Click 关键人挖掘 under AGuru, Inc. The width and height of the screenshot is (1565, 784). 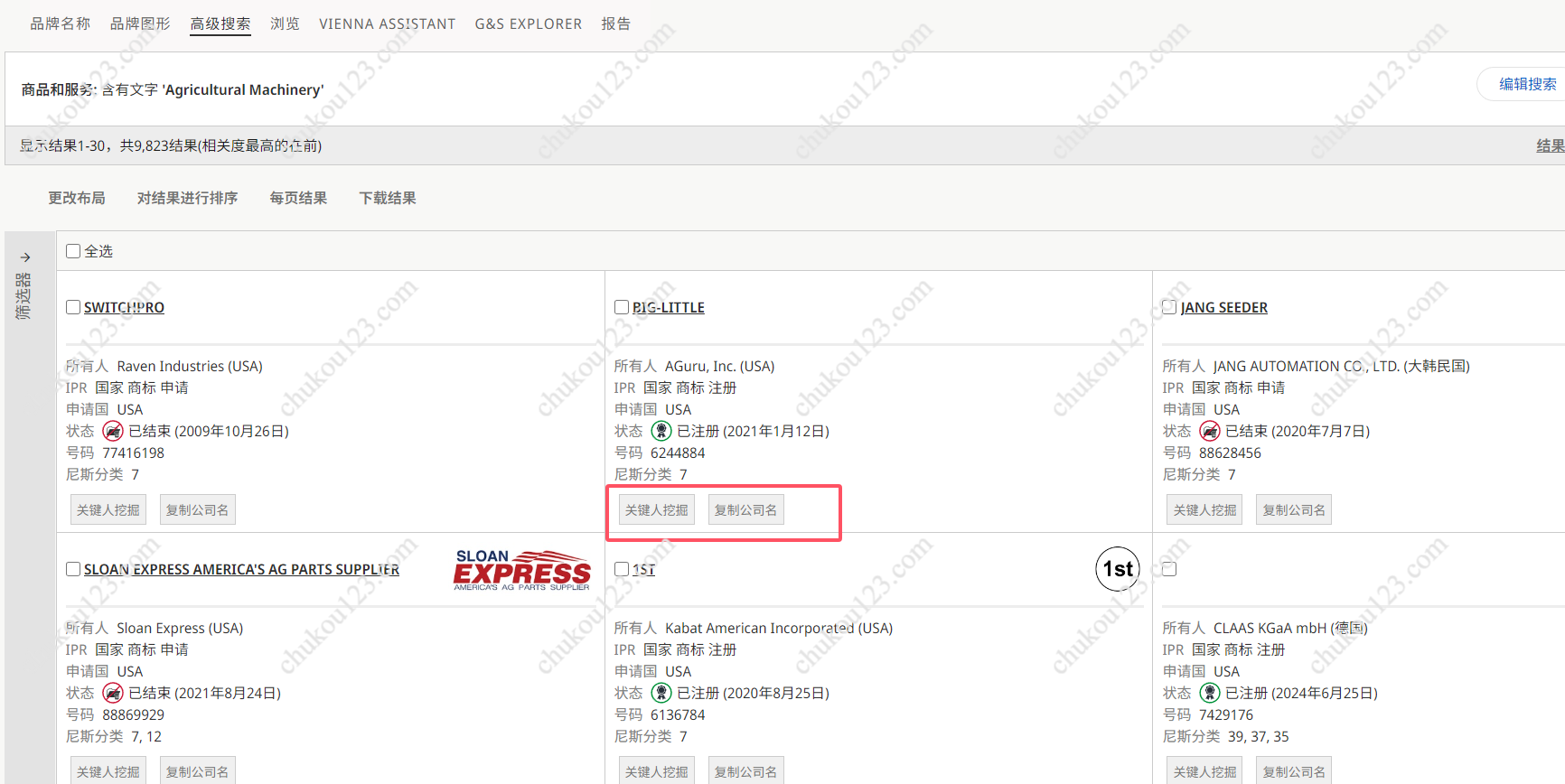click(657, 510)
